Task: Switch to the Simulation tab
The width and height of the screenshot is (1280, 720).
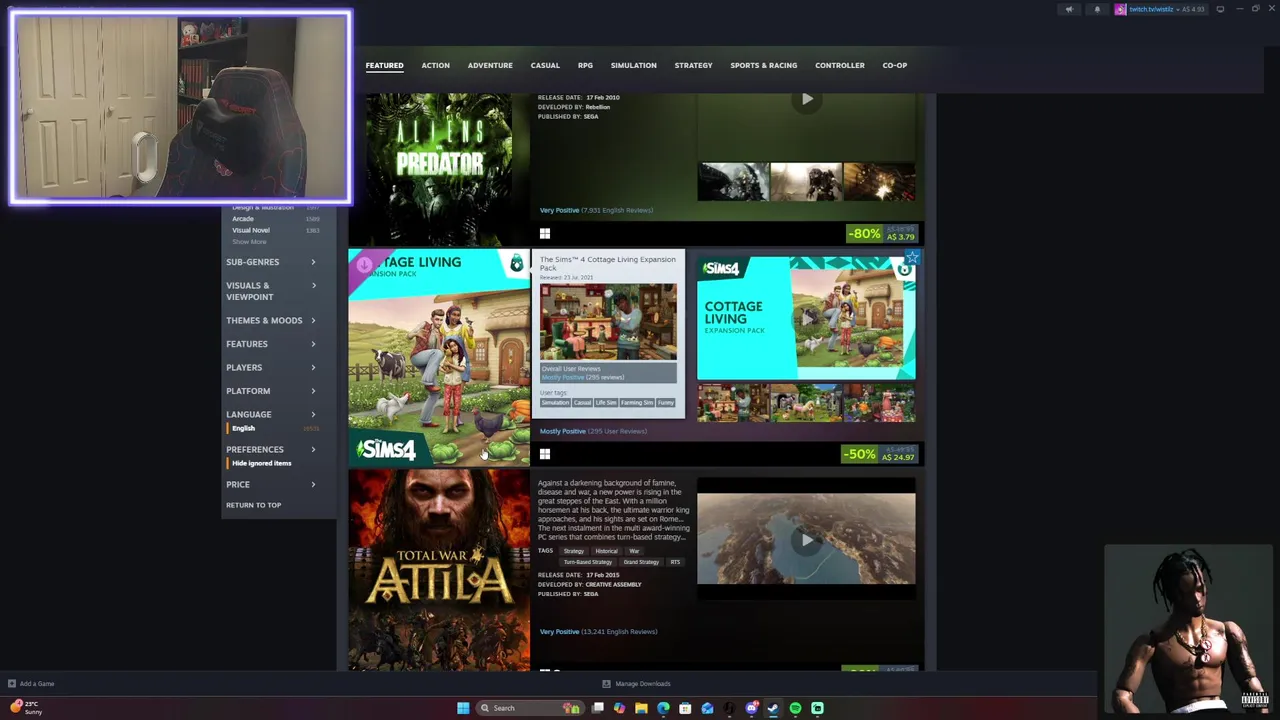Action: (x=634, y=65)
